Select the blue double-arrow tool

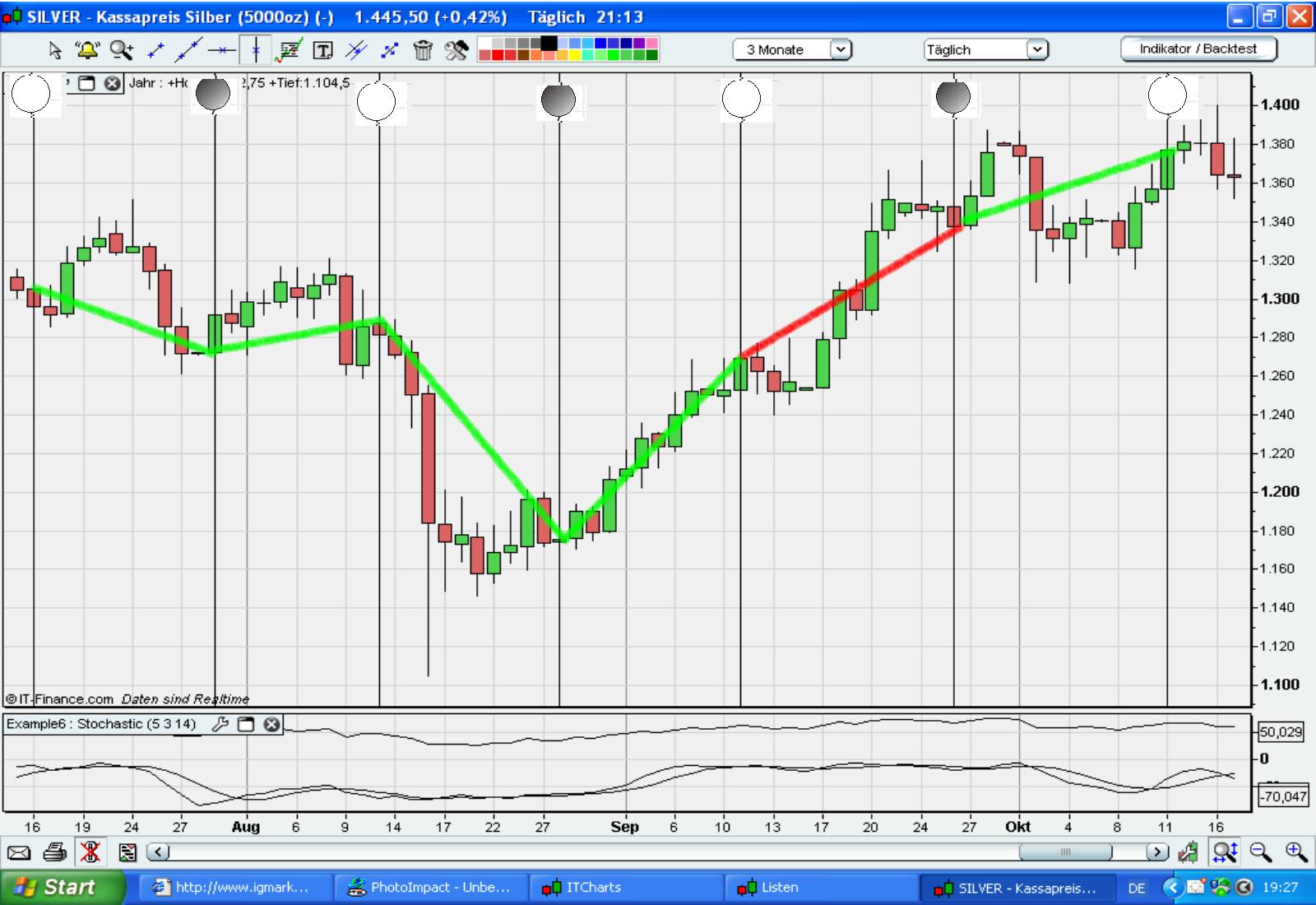click(389, 50)
